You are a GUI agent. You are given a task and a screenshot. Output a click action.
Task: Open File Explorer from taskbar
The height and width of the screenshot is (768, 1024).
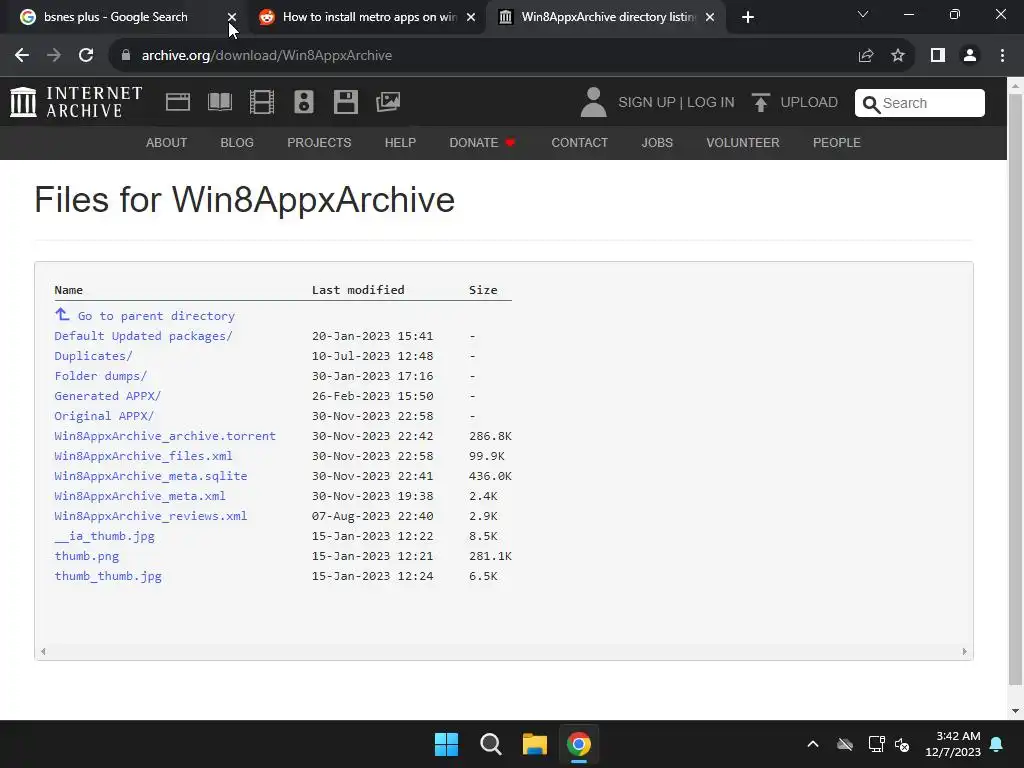point(534,744)
